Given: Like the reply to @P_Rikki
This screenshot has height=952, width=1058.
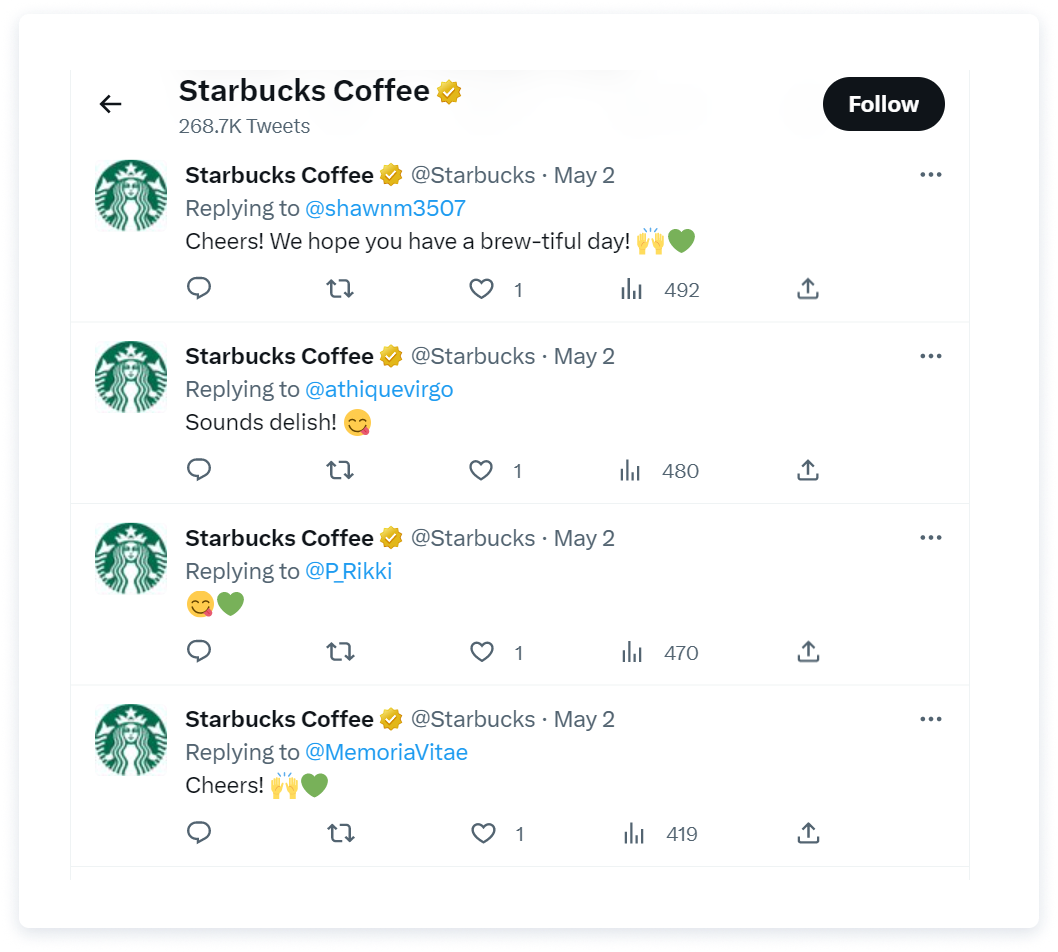Looking at the screenshot, I should (482, 652).
